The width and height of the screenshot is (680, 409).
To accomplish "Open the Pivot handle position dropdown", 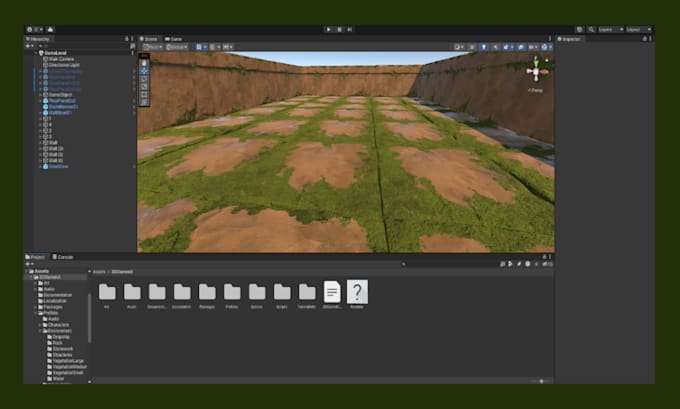I will point(153,47).
